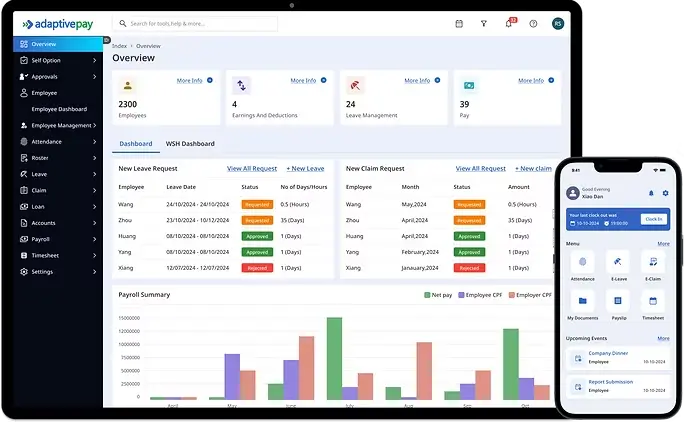The width and height of the screenshot is (684, 422).
Task: Open notifications with red badge
Action: click(508, 23)
